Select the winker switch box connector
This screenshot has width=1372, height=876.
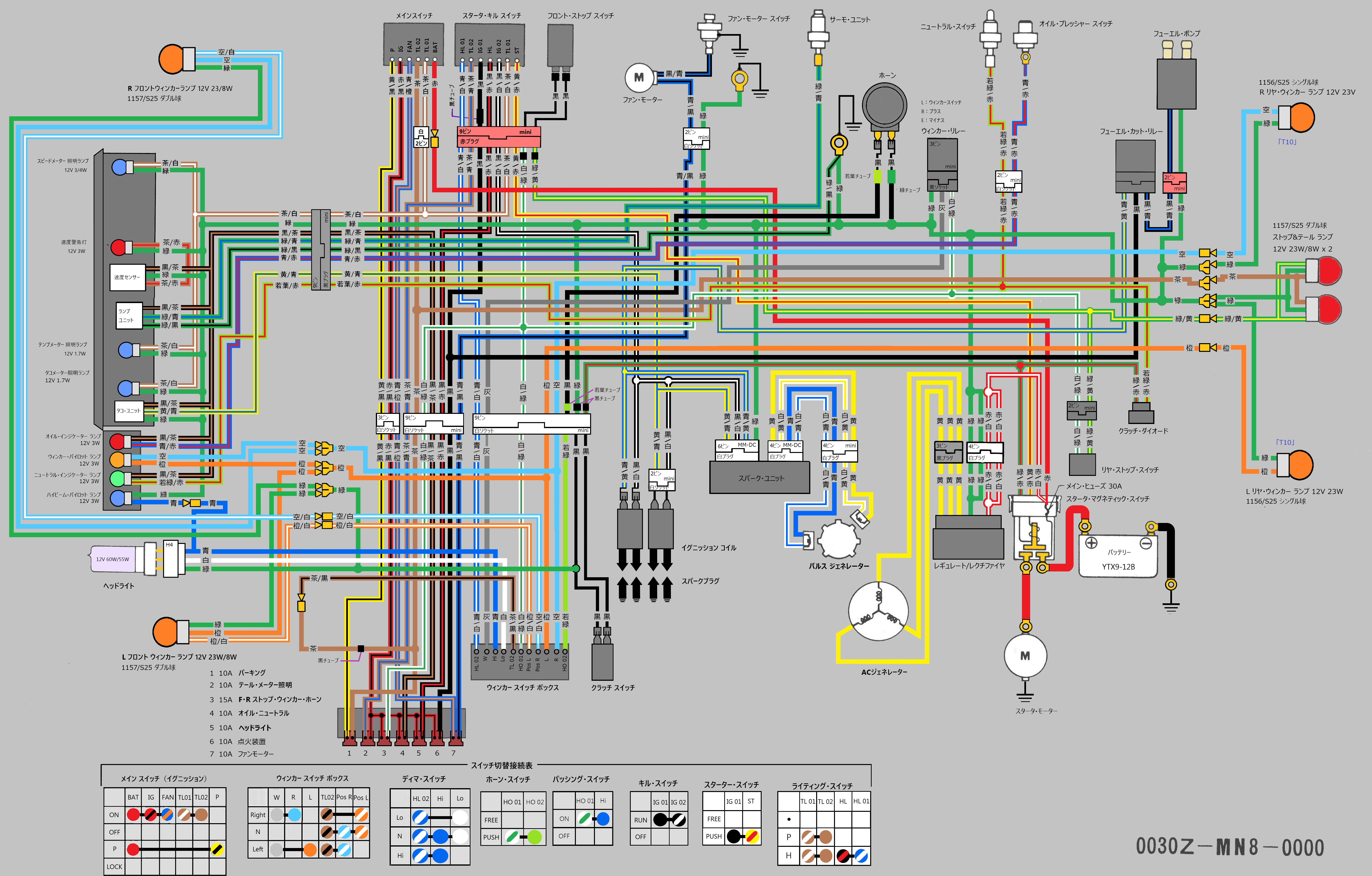pos(520,662)
